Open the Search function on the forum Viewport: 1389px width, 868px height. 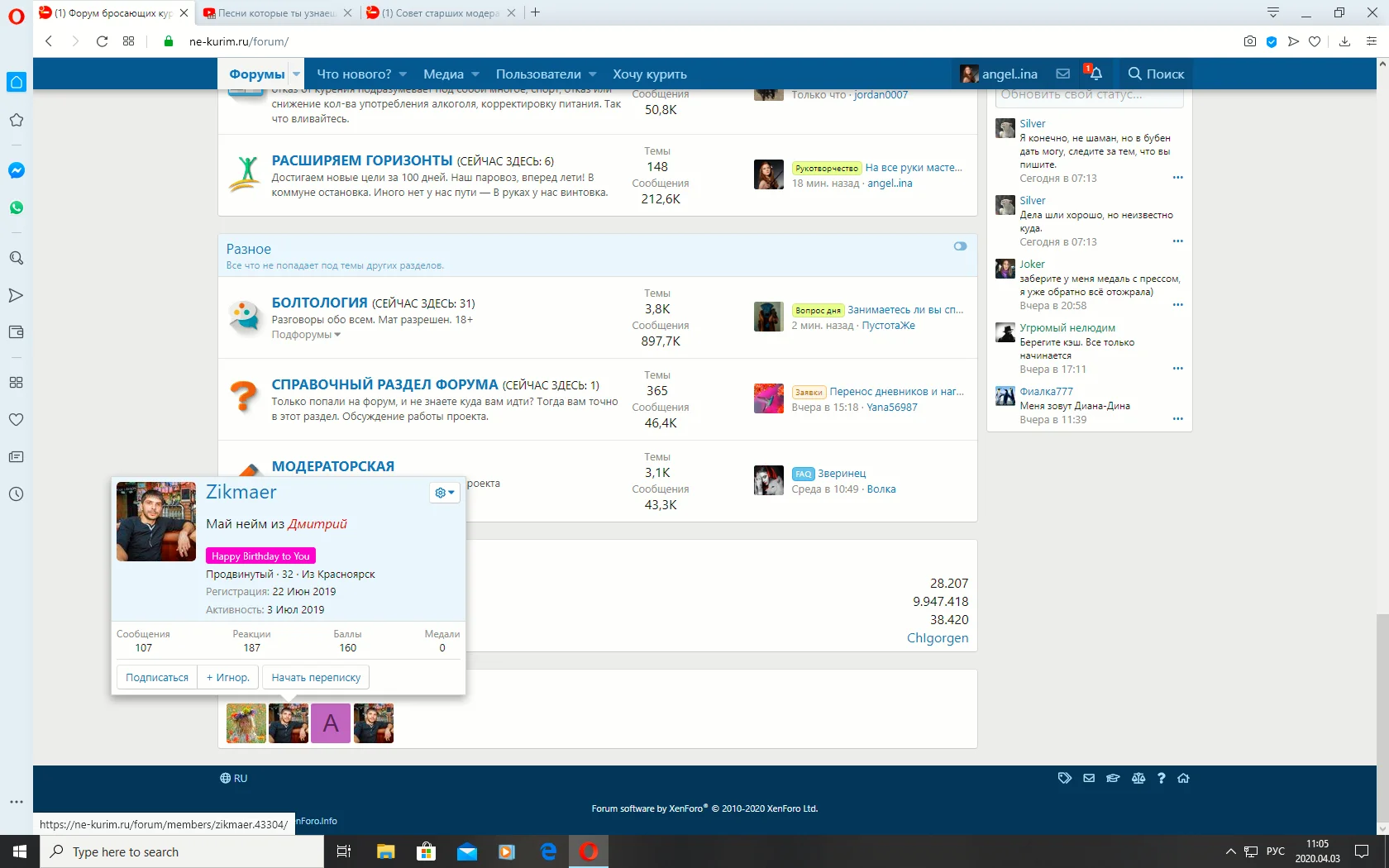[x=1154, y=74]
